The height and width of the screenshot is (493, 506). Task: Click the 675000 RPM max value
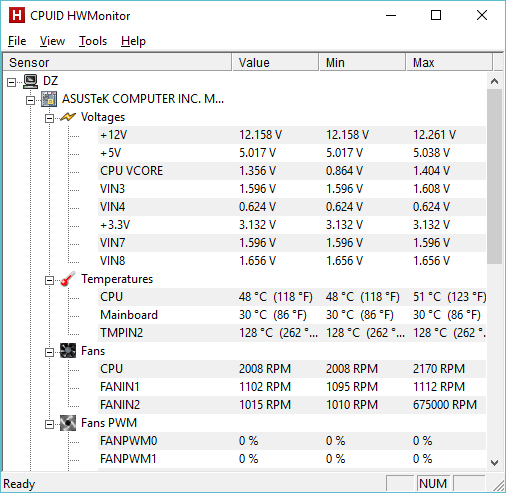445,405
